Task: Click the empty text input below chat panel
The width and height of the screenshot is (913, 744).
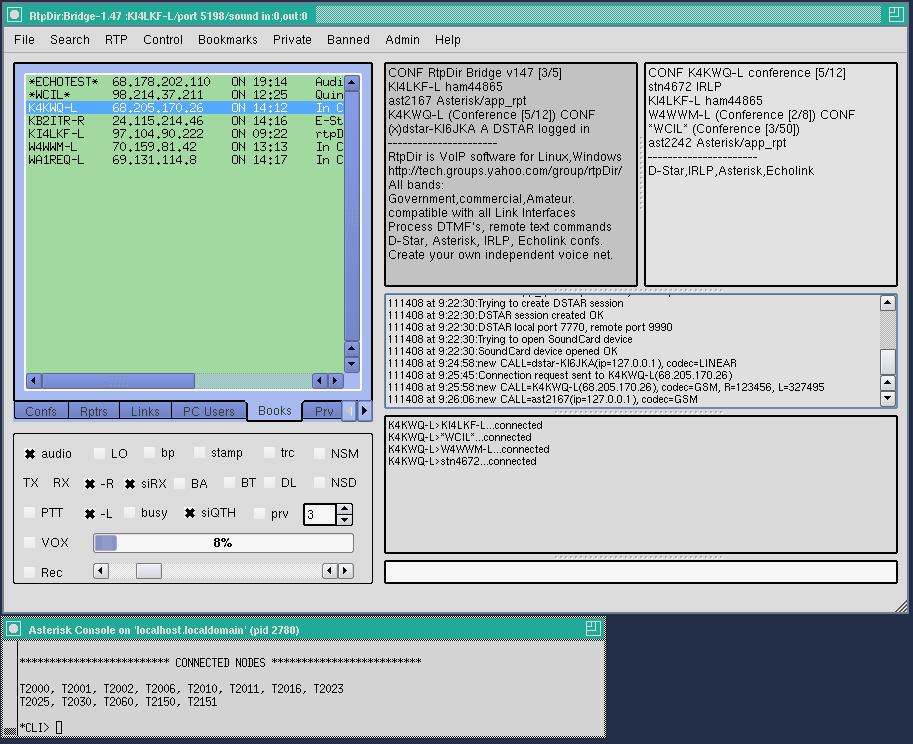Action: [x=640, y=572]
